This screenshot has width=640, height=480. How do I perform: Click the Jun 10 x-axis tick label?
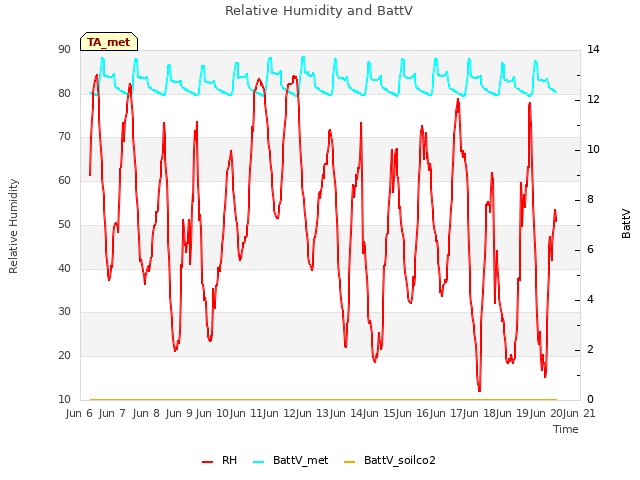(212, 413)
